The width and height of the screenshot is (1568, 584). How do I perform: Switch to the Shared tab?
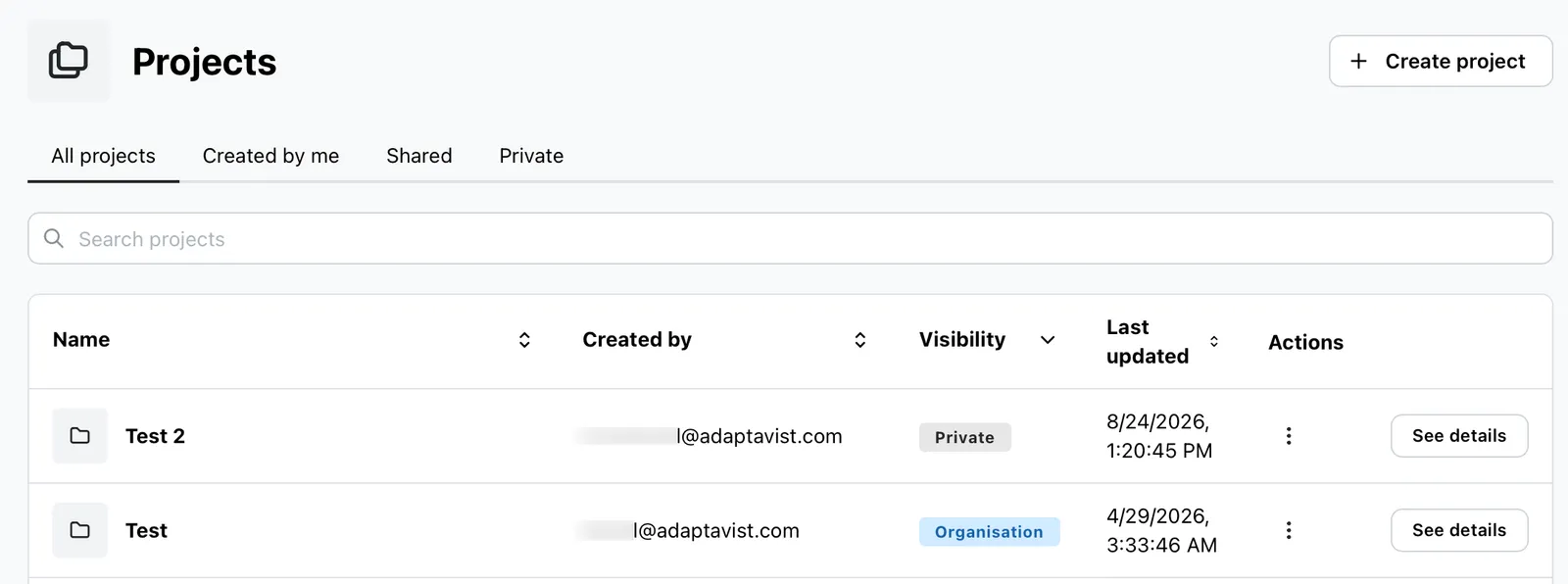[x=419, y=156]
